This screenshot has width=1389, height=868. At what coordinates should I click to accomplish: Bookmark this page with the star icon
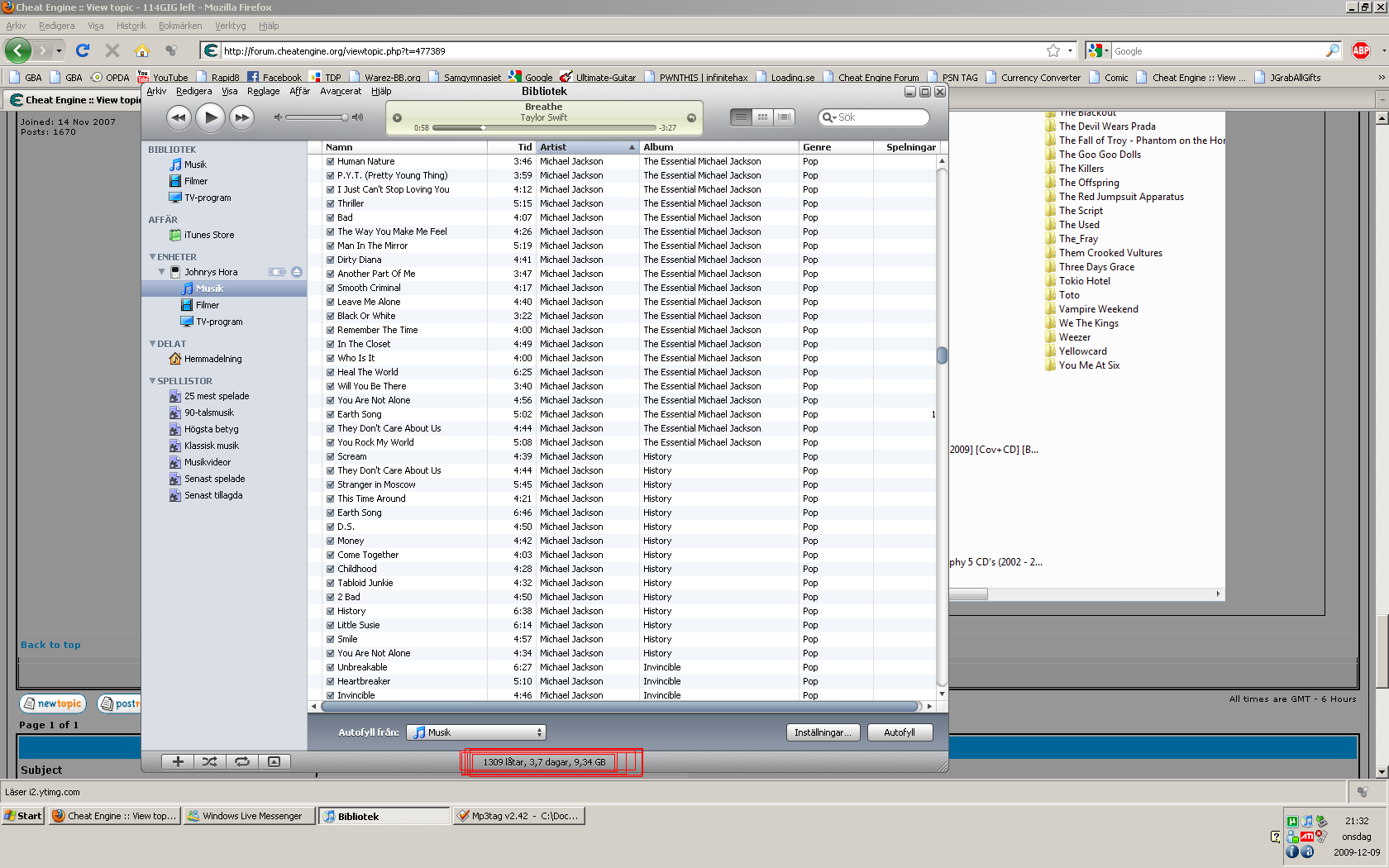1053,50
